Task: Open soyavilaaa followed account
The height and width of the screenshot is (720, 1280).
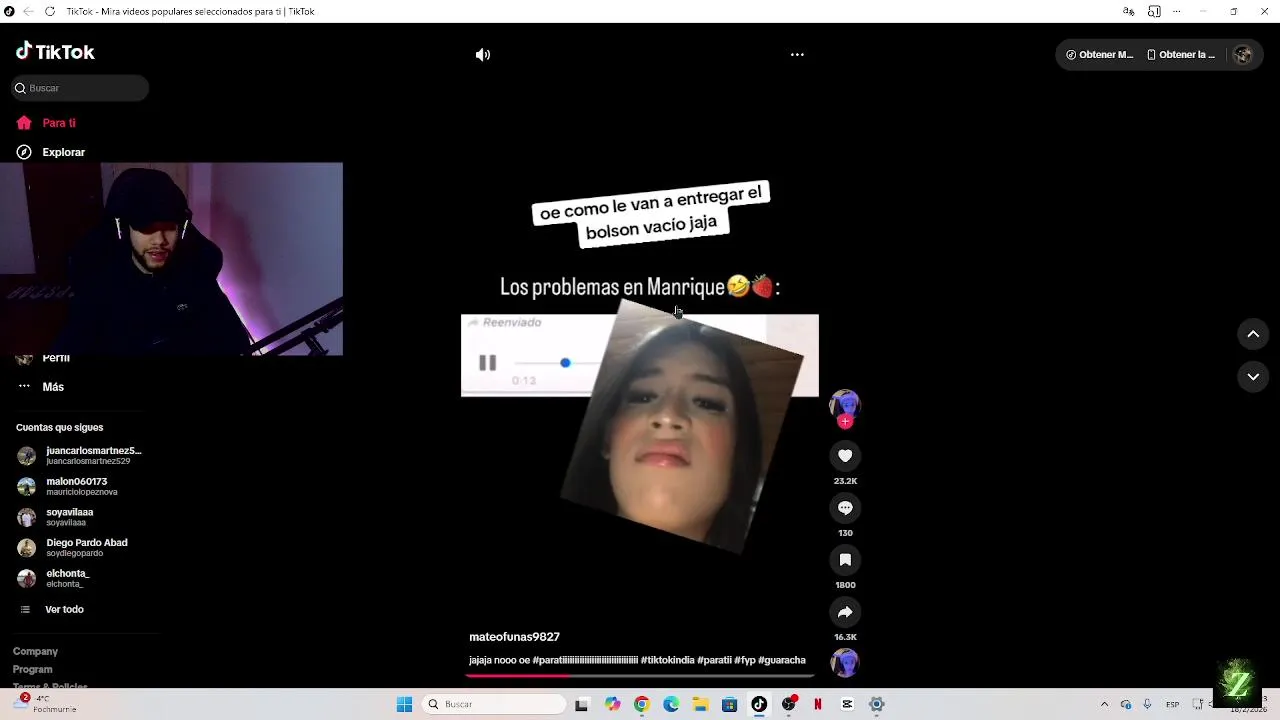Action: (x=56, y=517)
